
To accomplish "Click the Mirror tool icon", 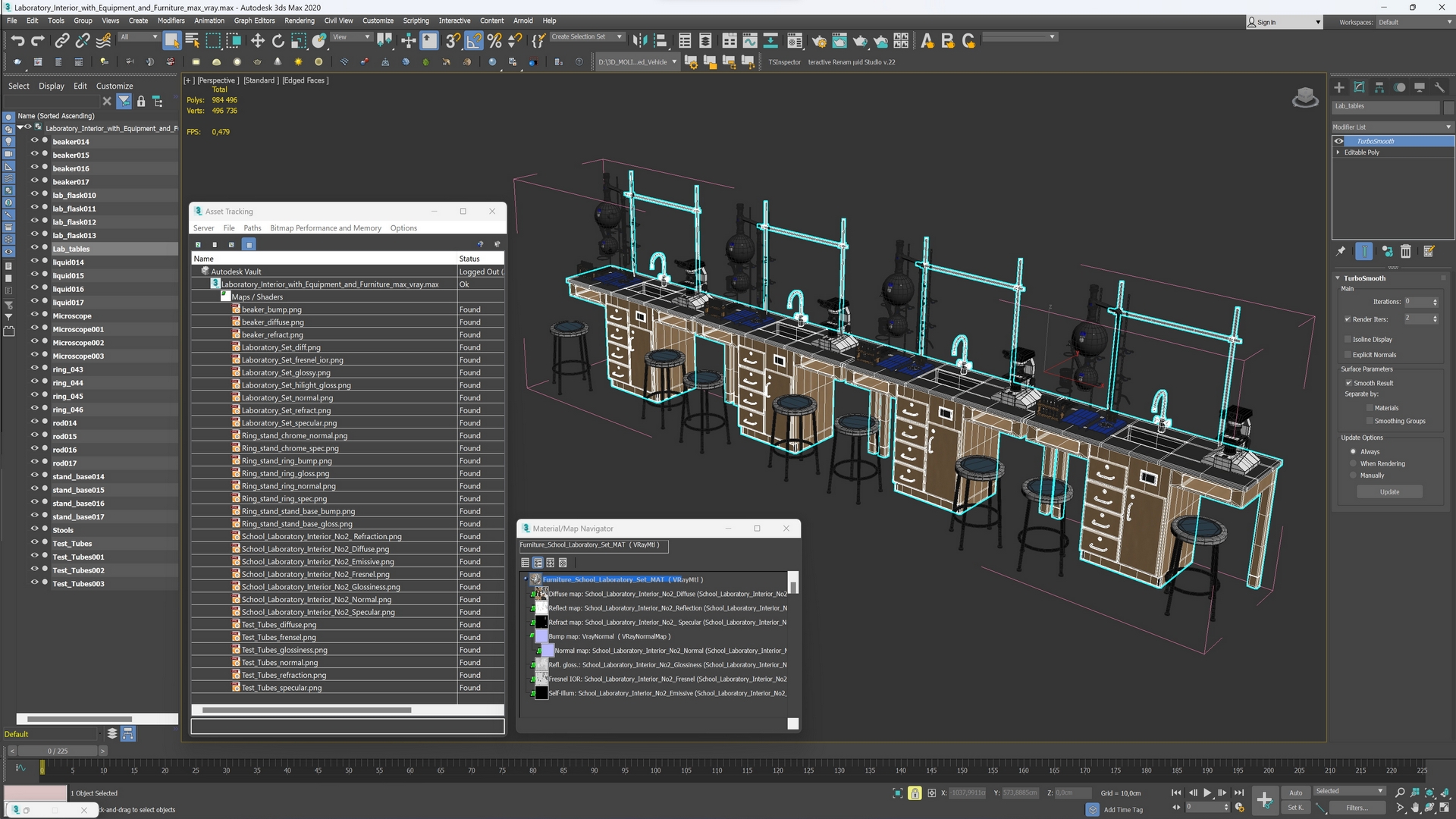I will 640,41.
